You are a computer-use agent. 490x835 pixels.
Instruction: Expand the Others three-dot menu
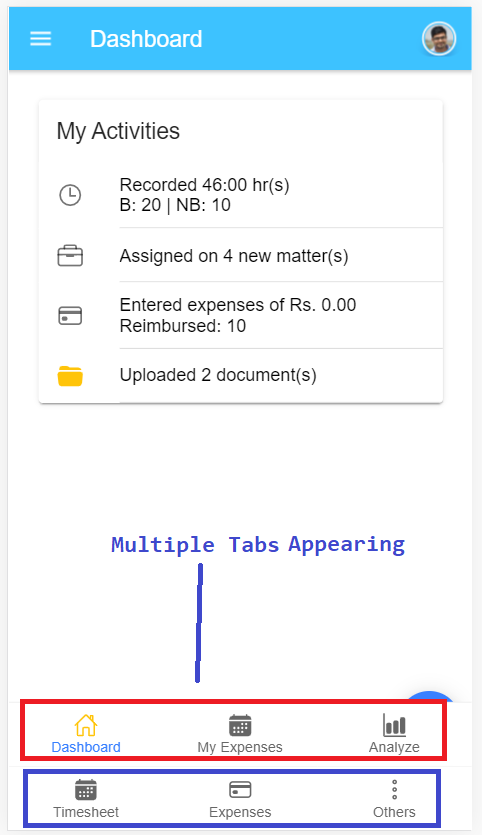click(x=395, y=790)
